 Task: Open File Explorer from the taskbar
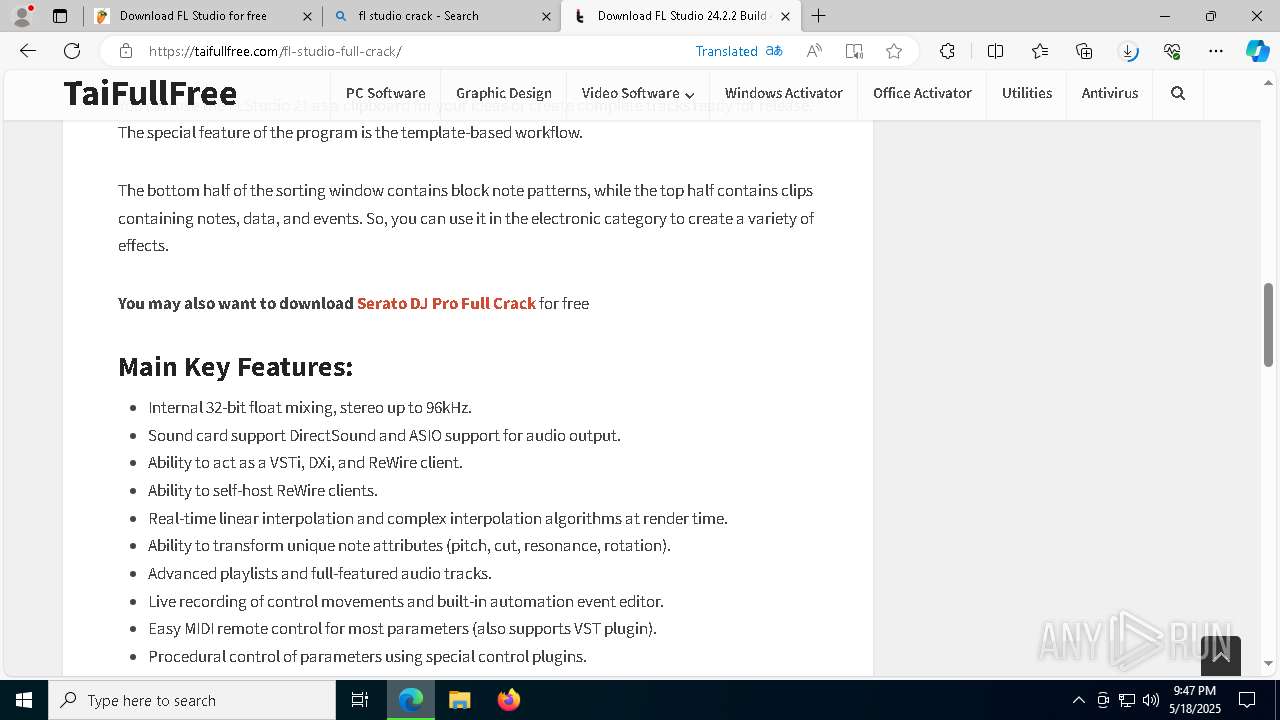pyautogui.click(x=459, y=700)
